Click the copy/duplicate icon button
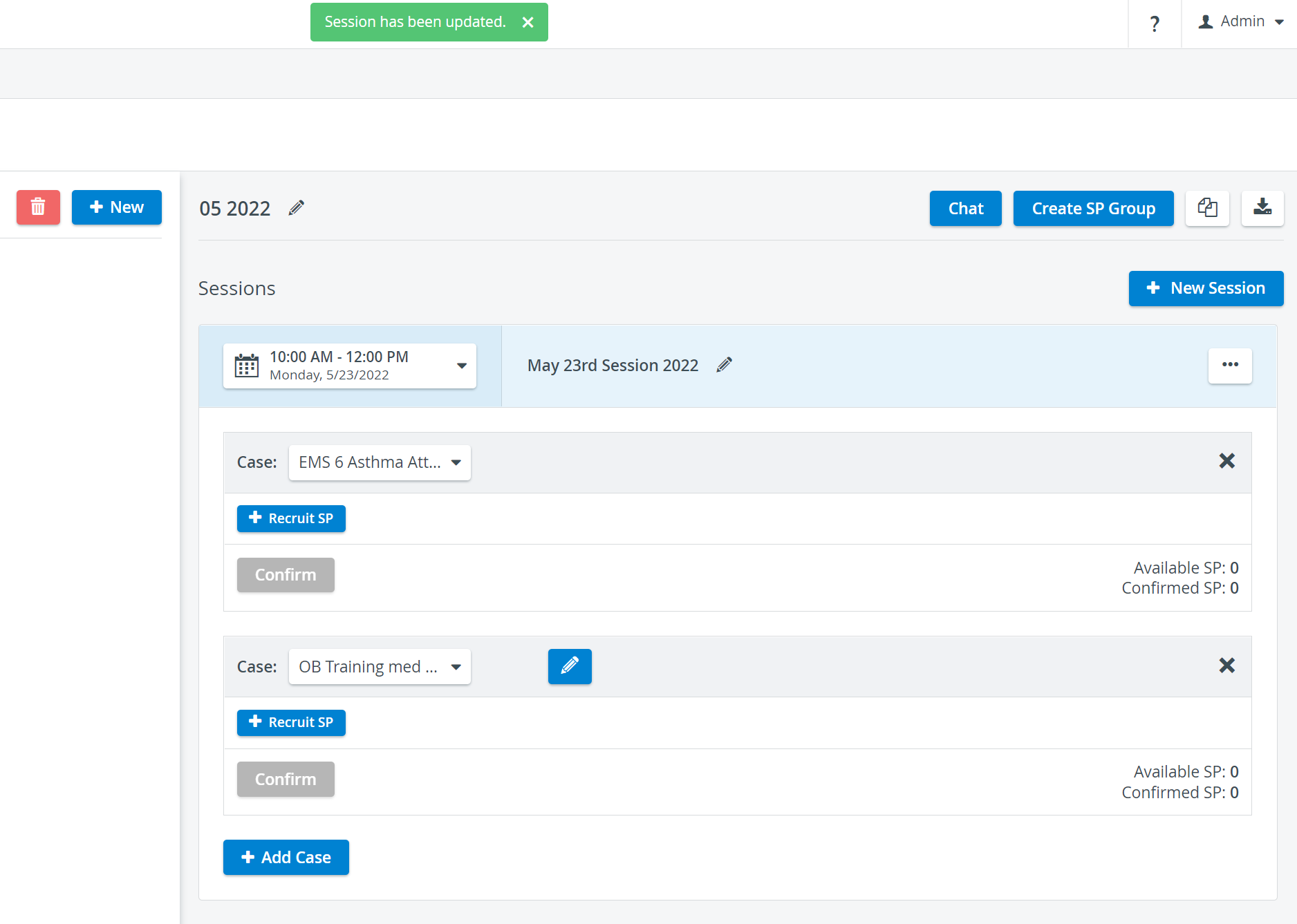Viewport: 1297px width, 924px height. (x=1207, y=208)
